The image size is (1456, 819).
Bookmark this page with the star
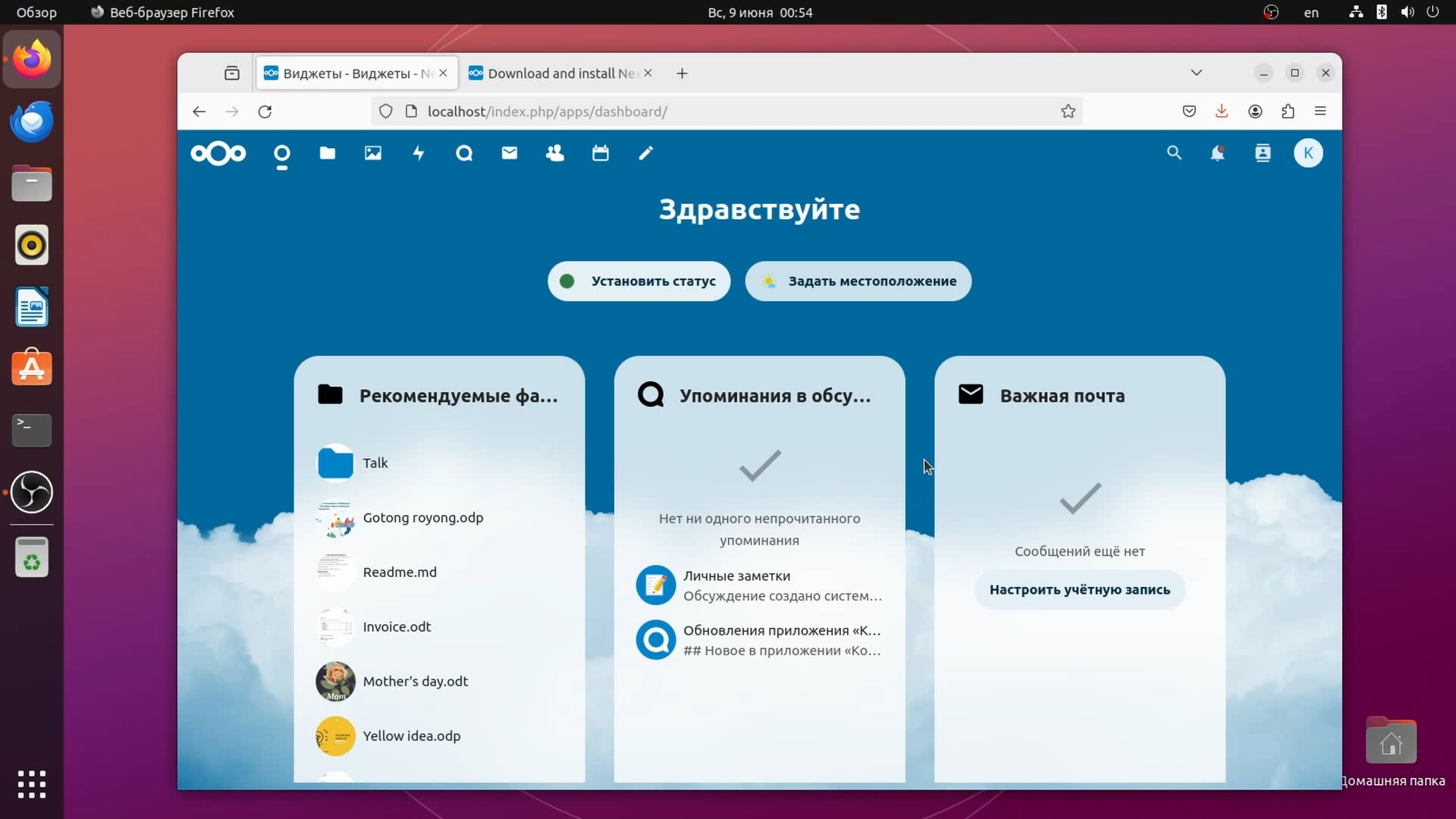click(x=1068, y=111)
